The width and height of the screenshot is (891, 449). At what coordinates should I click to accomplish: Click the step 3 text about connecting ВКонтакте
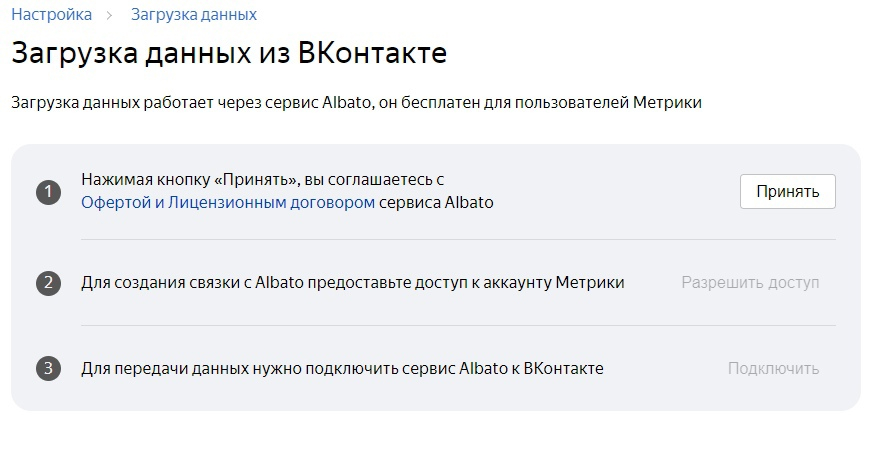pyautogui.click(x=342, y=369)
